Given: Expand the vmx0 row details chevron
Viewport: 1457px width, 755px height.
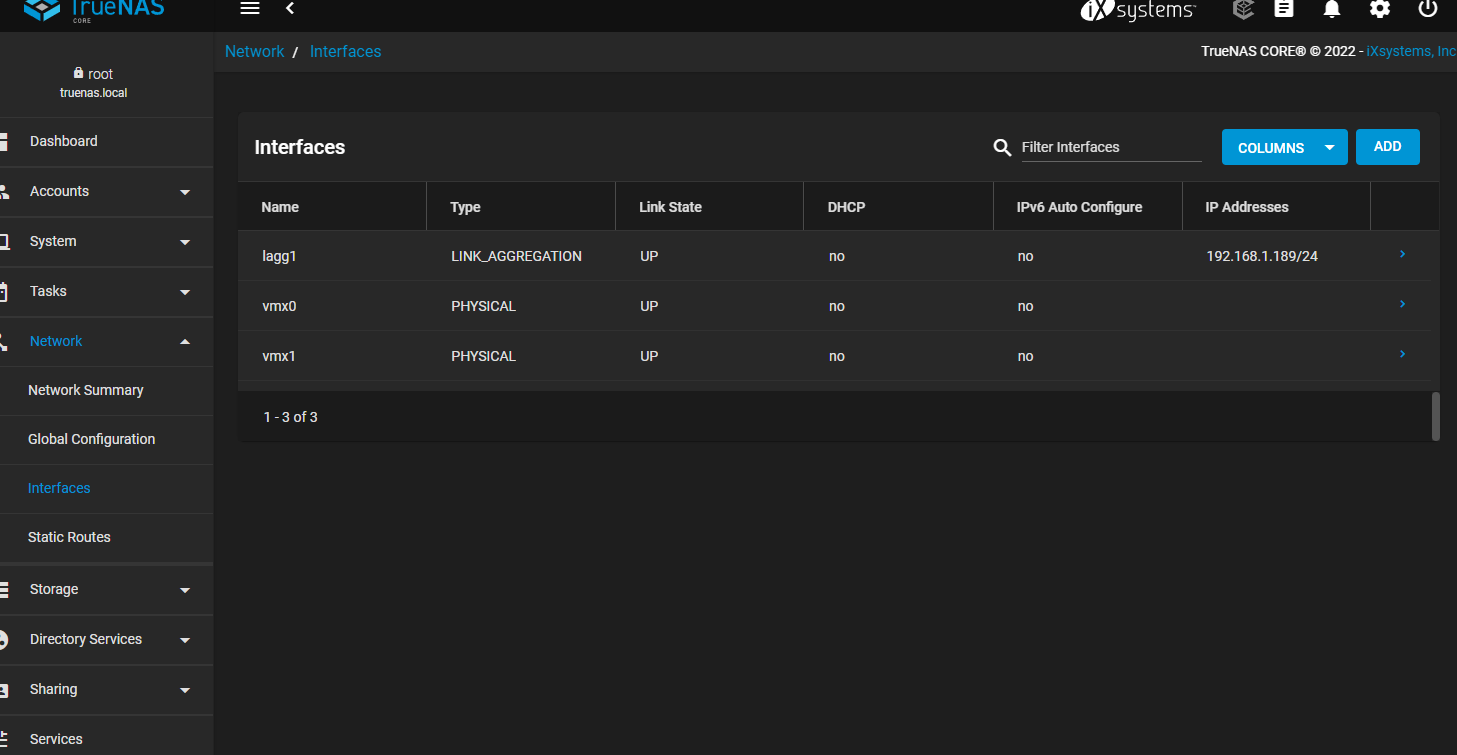Looking at the screenshot, I should tap(1402, 304).
